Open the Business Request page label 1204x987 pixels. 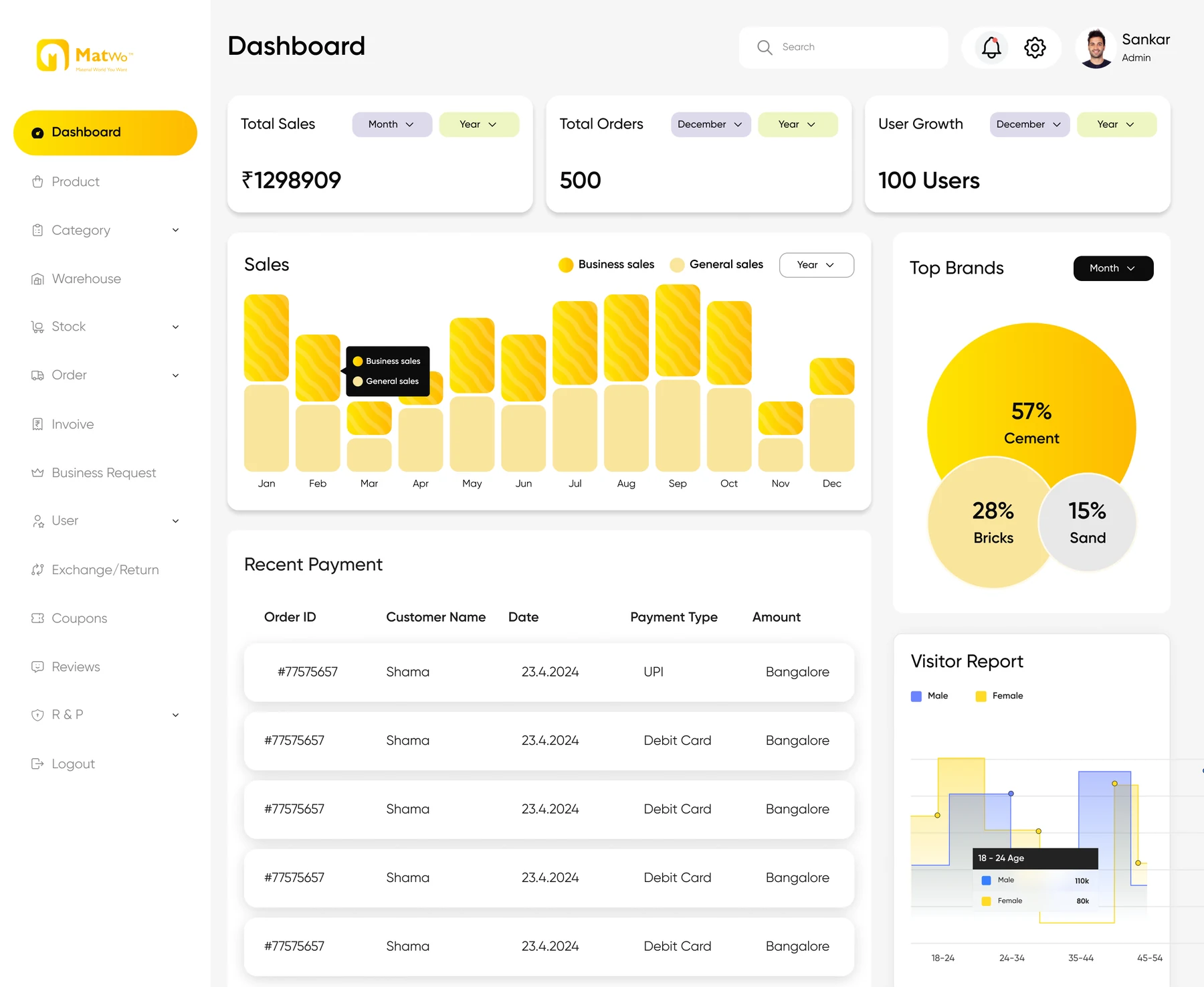tap(104, 473)
